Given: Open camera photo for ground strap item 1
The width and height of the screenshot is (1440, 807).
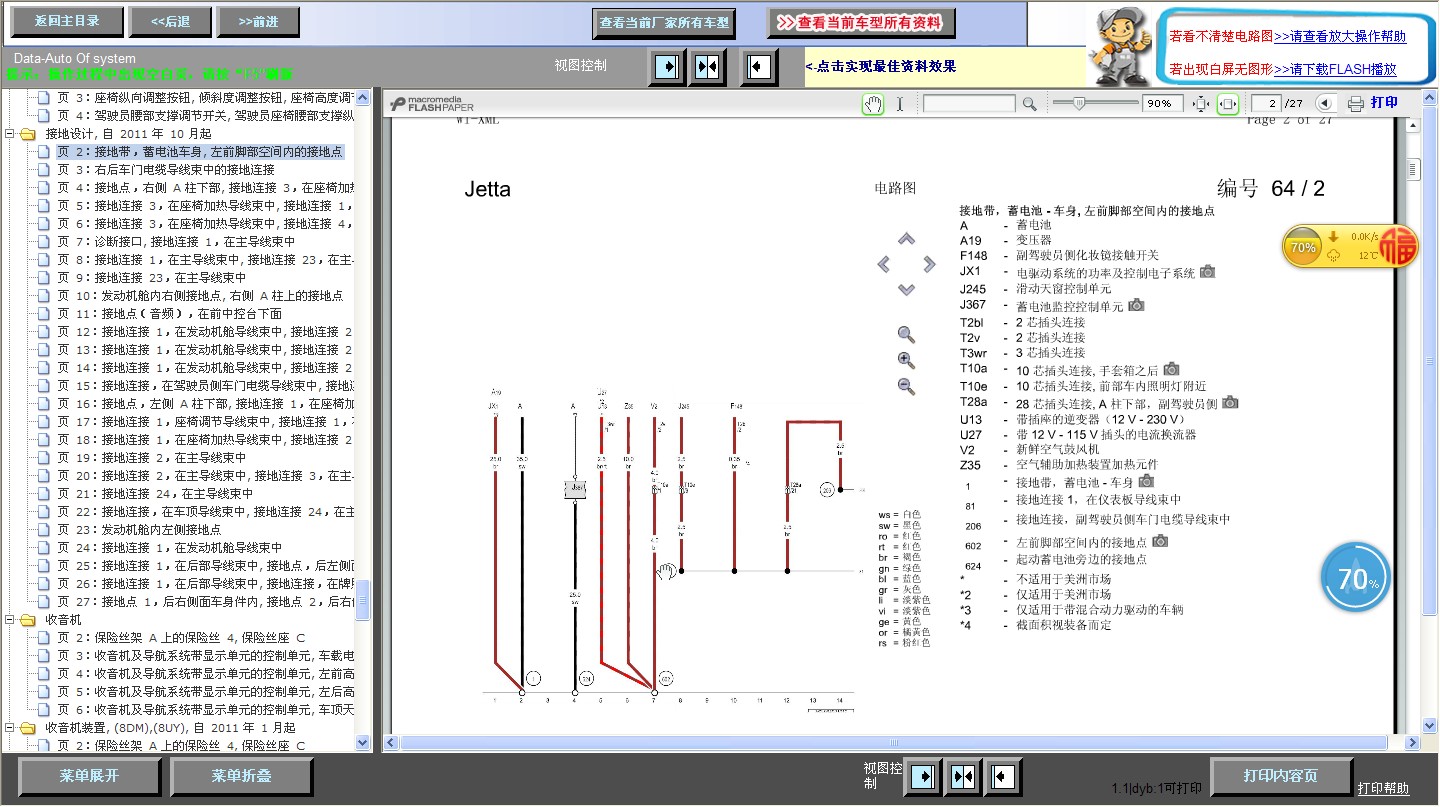Looking at the screenshot, I should pos(1146,481).
